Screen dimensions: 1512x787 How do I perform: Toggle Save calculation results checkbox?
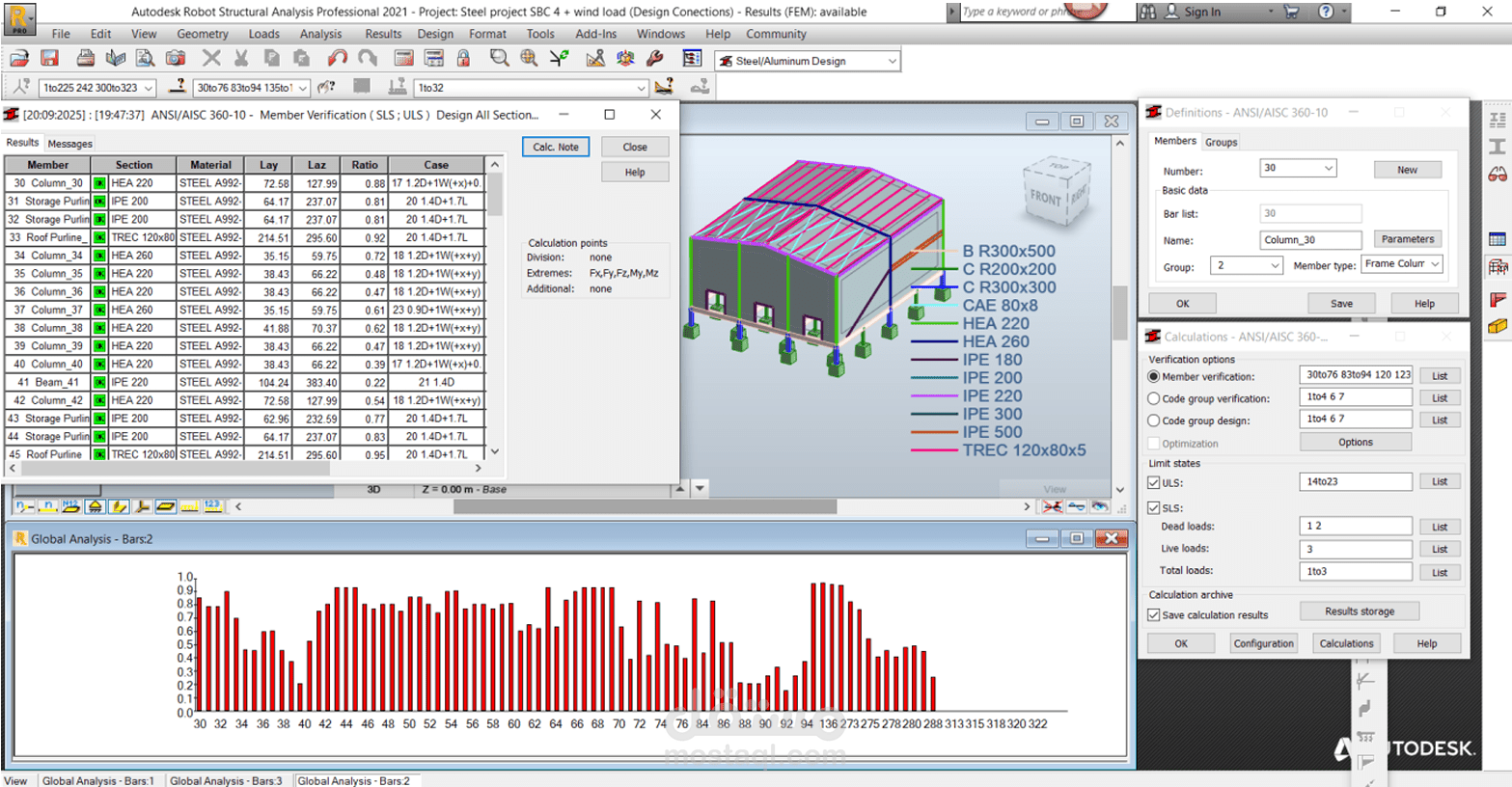1153,614
